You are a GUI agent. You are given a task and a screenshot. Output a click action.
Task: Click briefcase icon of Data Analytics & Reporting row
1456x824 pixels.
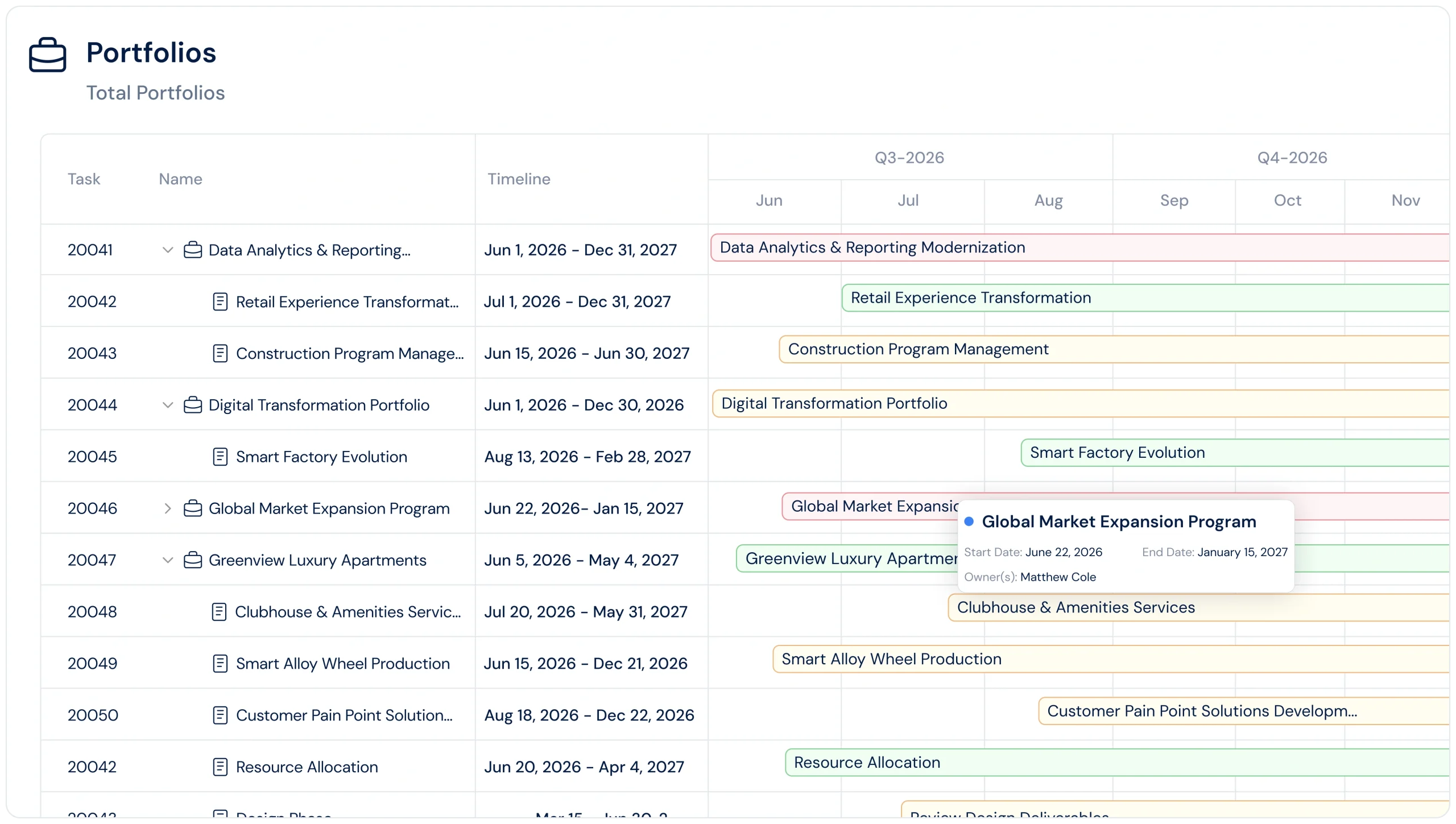[193, 250]
